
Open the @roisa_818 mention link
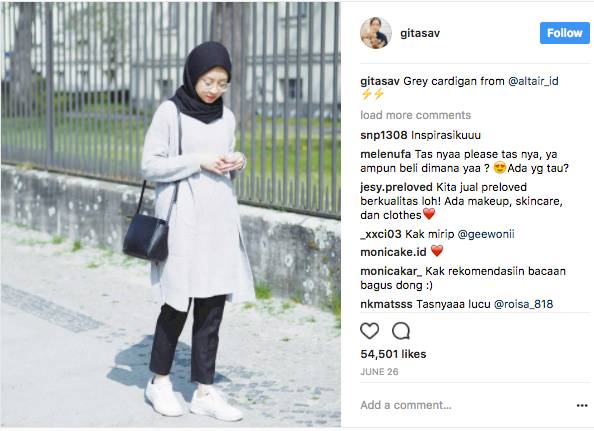523,304
